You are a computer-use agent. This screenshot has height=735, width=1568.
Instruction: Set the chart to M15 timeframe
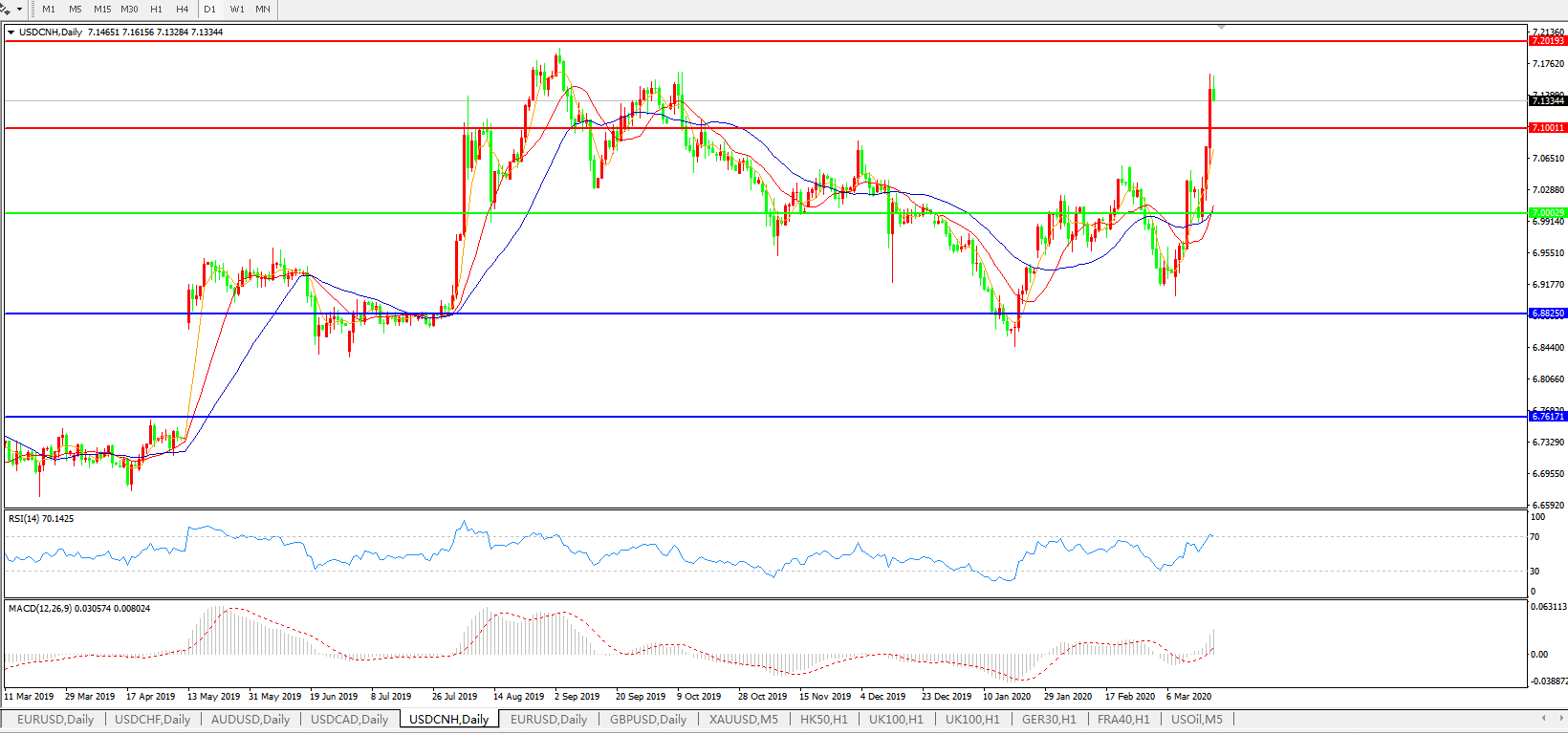click(x=101, y=9)
